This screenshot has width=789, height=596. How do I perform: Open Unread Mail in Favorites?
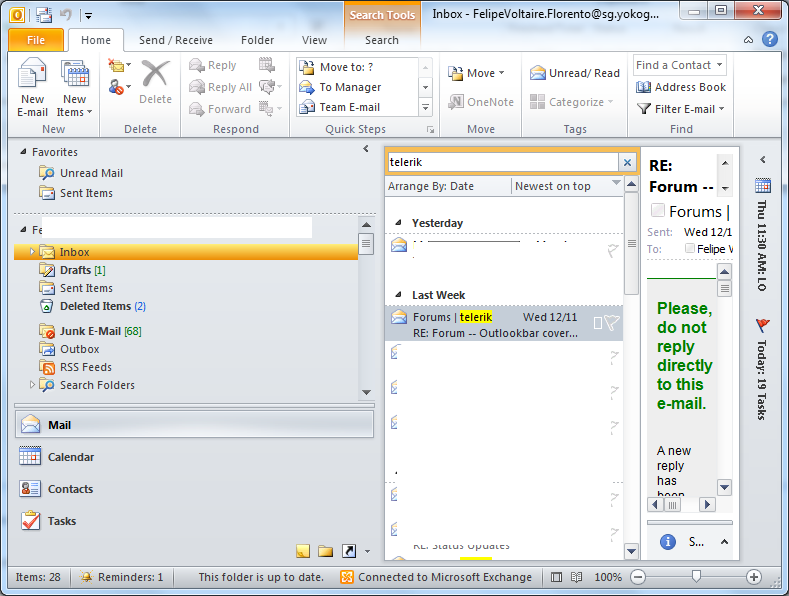pos(81,173)
